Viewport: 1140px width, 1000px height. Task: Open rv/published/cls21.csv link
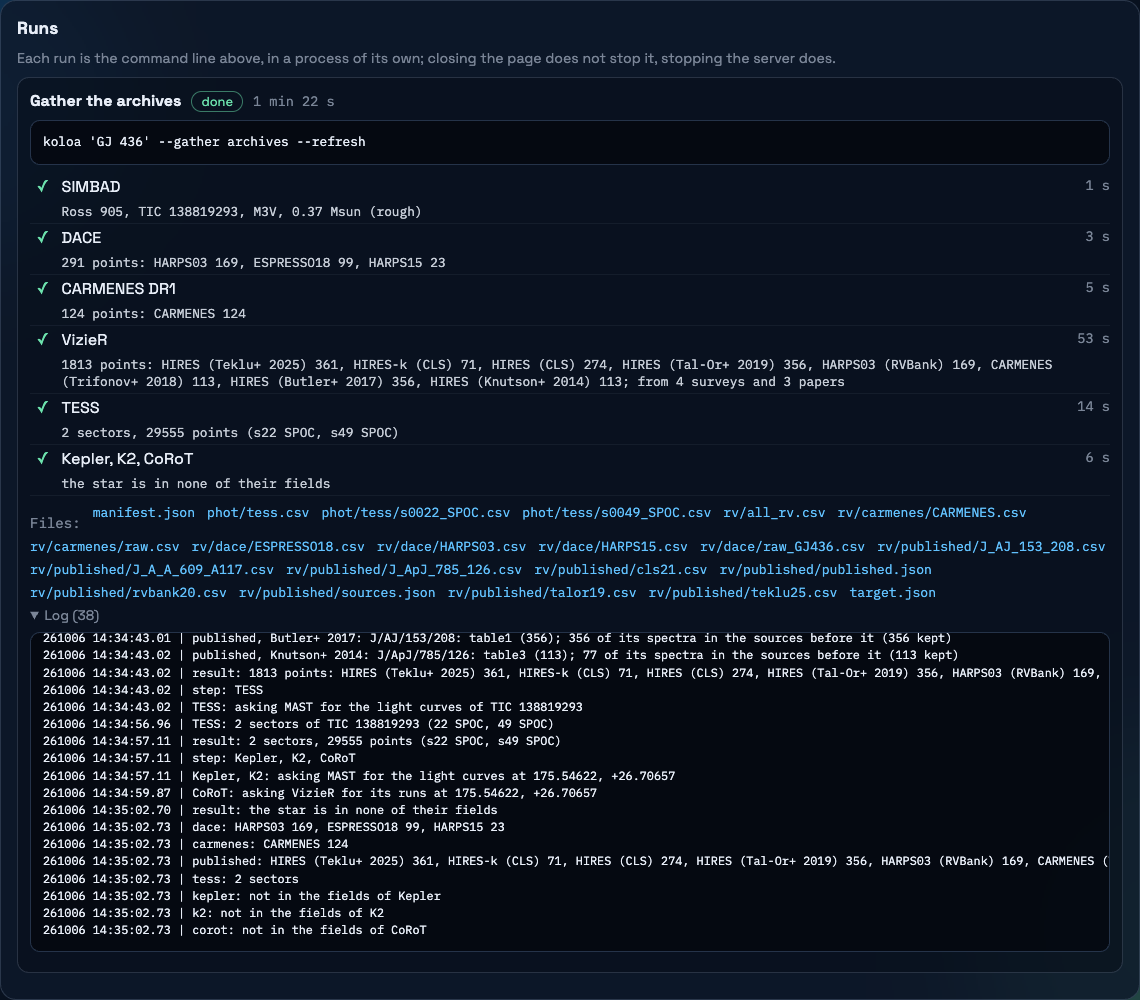point(621,569)
